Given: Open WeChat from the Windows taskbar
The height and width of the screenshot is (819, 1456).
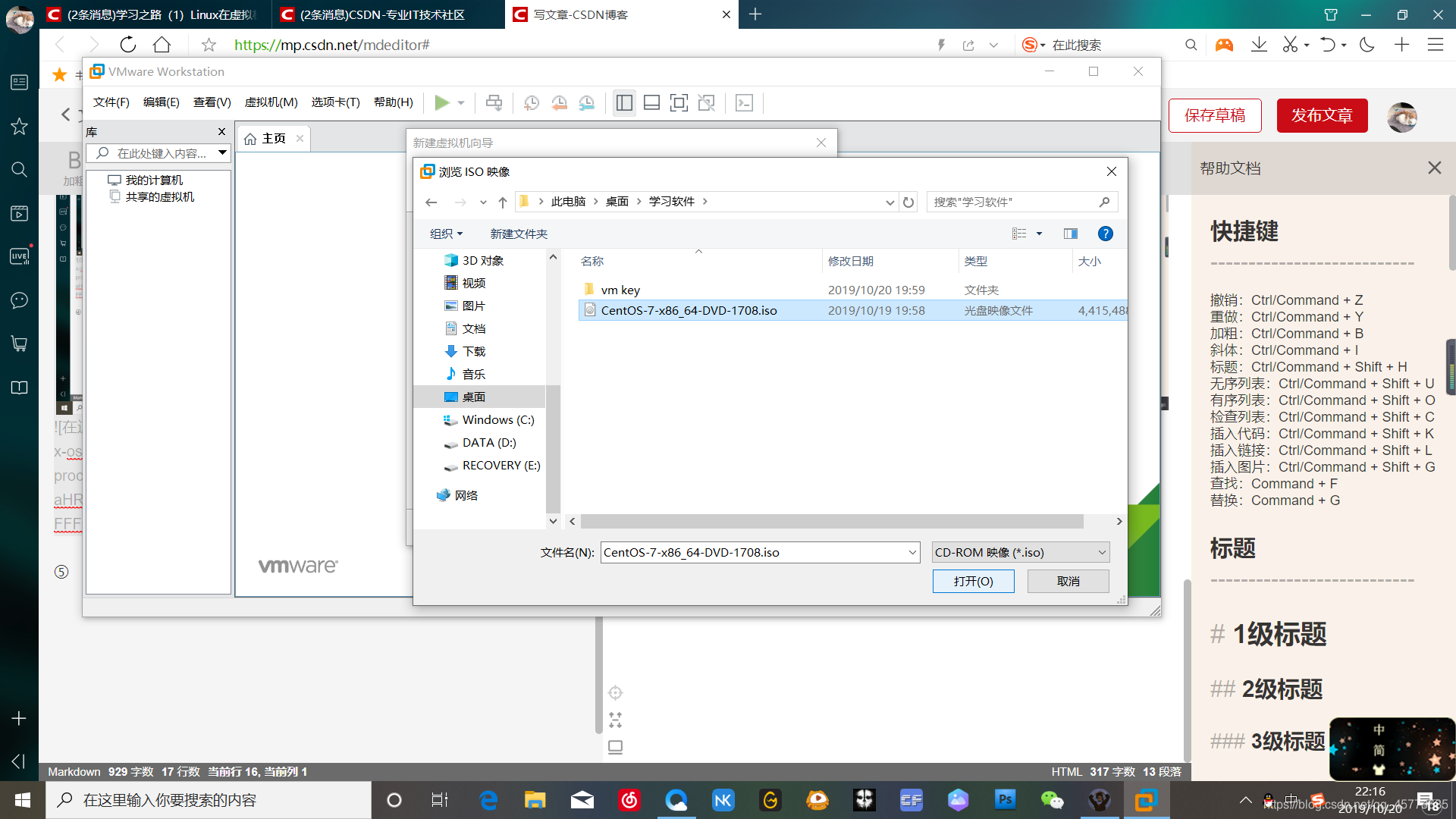Looking at the screenshot, I should pyautogui.click(x=1052, y=800).
